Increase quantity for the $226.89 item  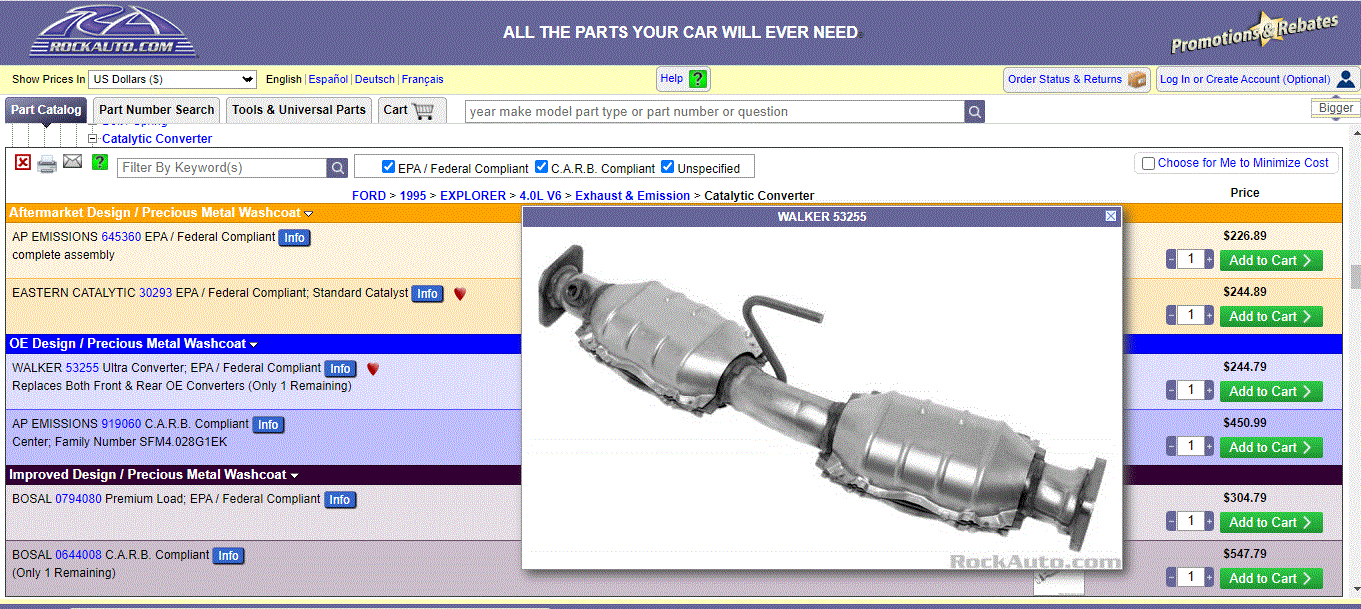pos(1209,260)
